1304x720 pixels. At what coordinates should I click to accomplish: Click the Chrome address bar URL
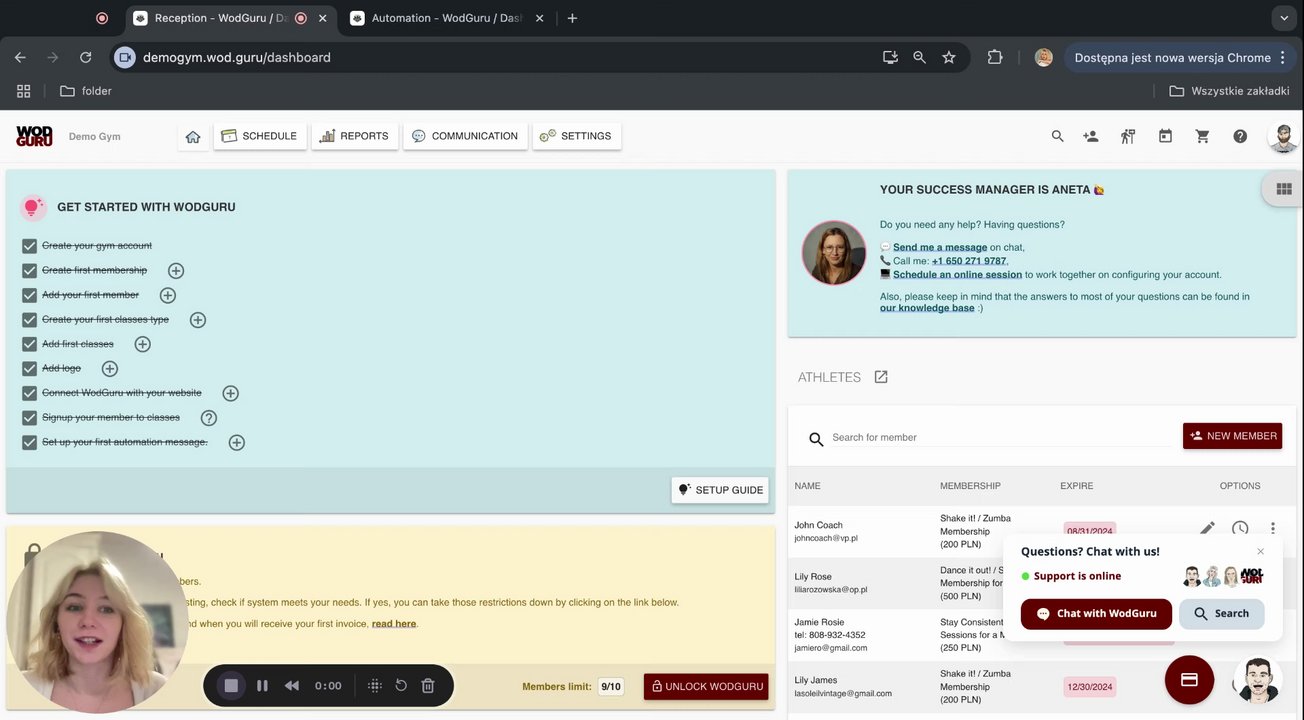coord(236,57)
